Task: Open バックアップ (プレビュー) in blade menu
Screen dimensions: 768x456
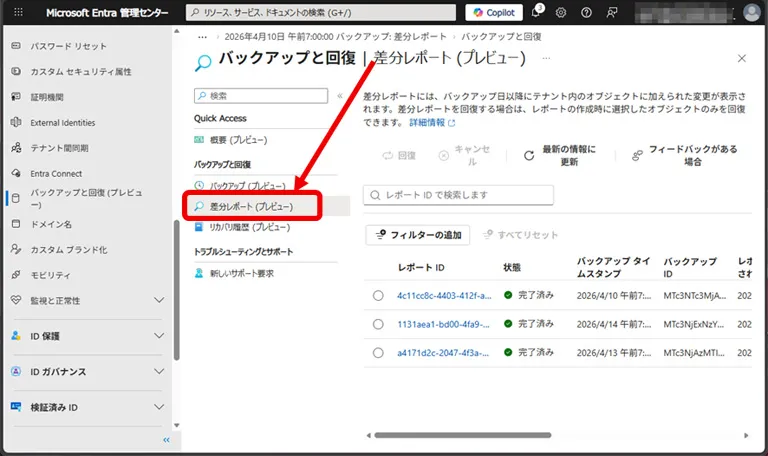Action: tap(247, 186)
